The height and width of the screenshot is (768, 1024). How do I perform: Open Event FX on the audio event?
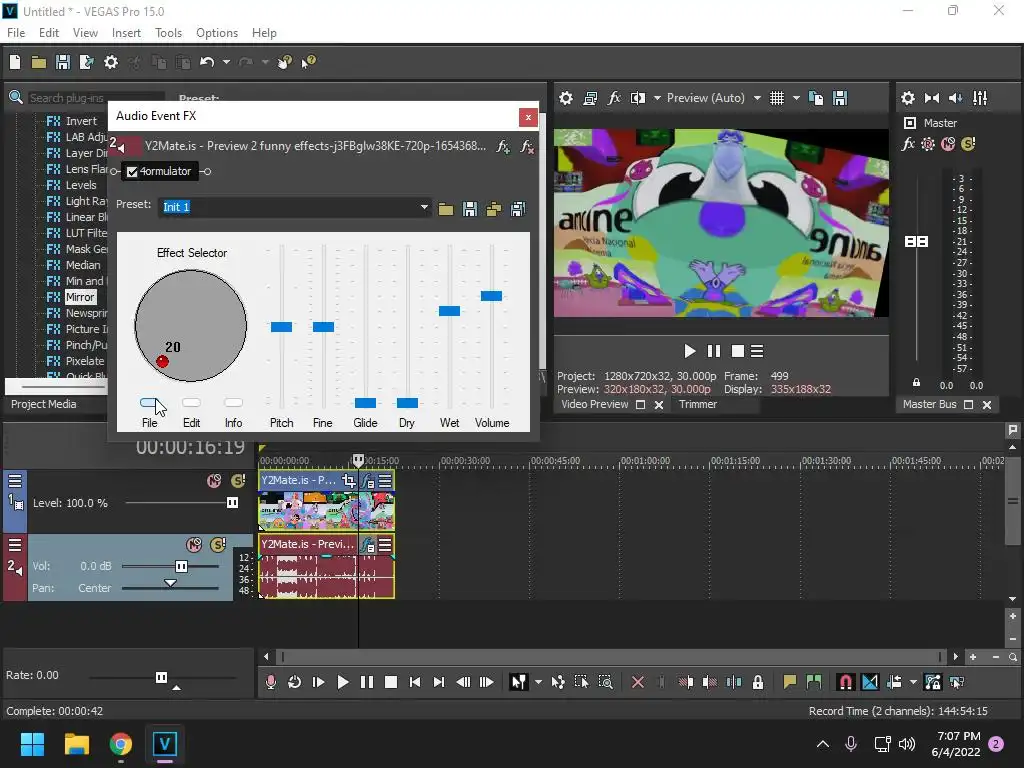pyautogui.click(x=368, y=545)
